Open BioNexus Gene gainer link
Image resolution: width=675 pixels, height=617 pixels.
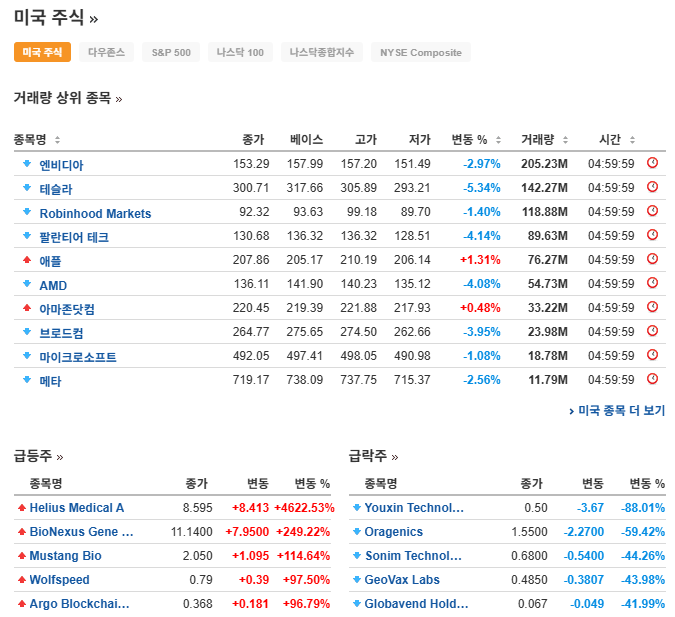[81, 532]
